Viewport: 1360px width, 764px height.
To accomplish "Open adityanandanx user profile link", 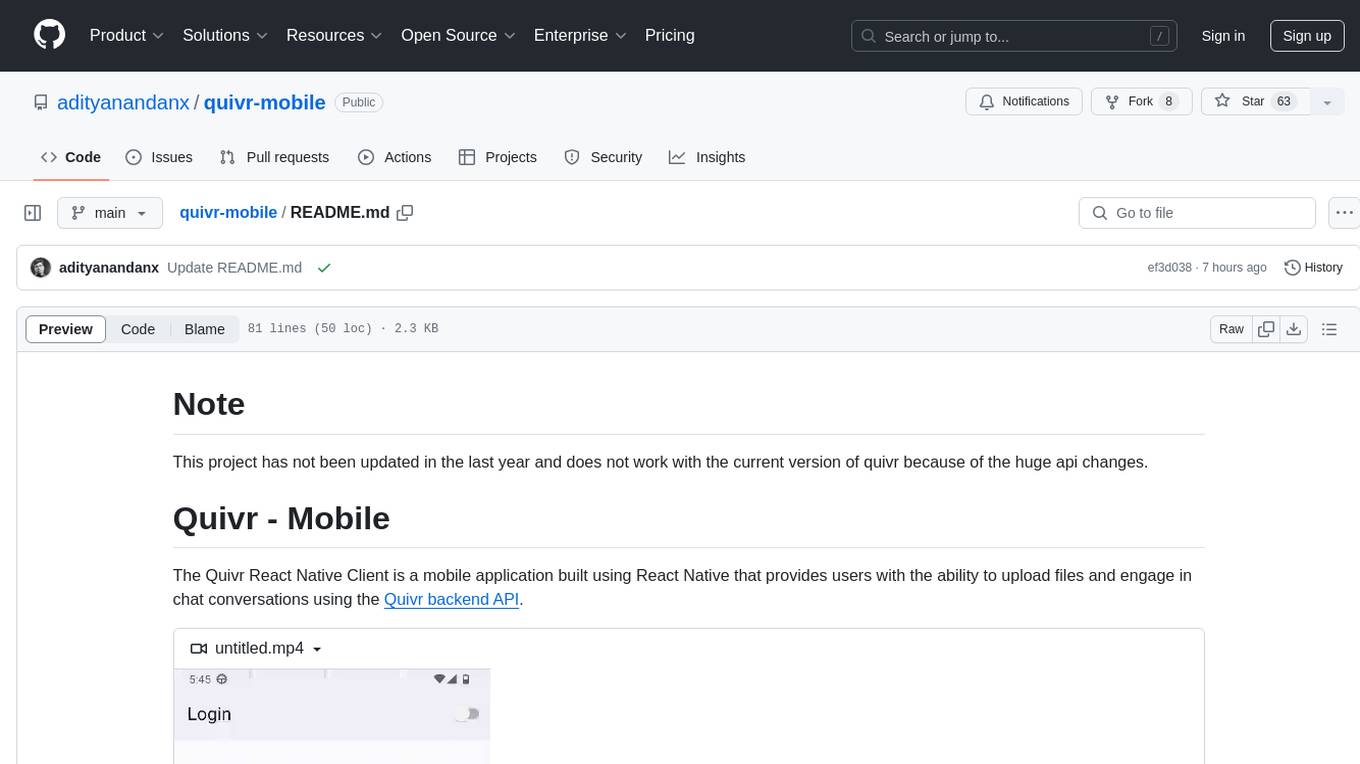I will [x=123, y=102].
